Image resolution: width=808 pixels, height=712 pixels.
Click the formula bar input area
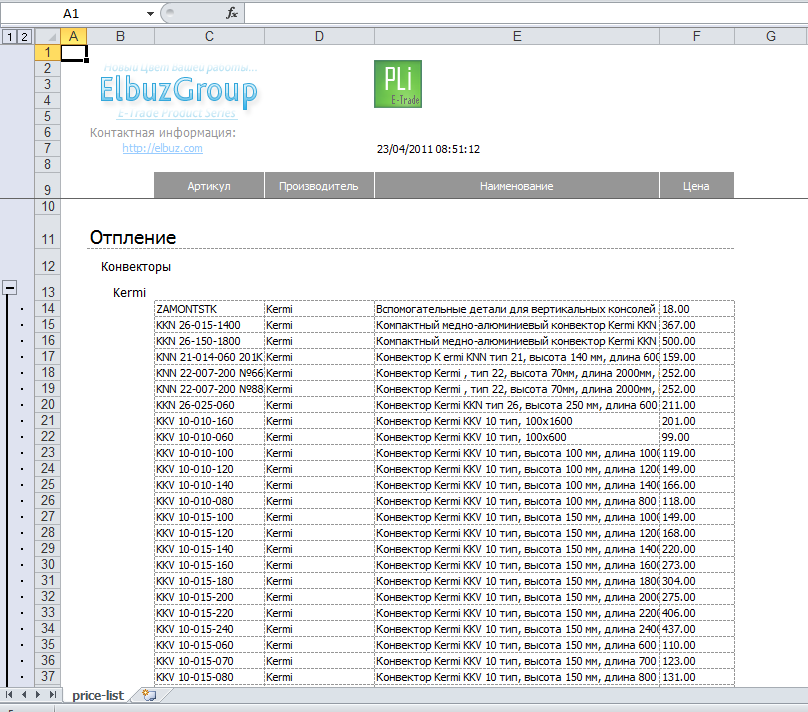coord(526,13)
